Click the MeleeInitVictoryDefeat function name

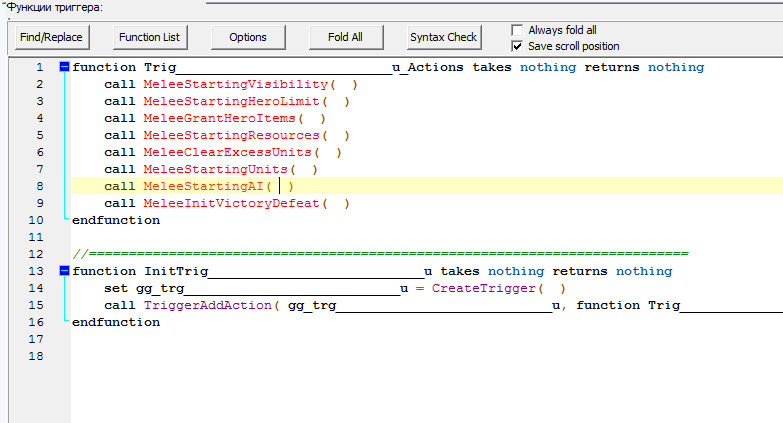coord(231,203)
